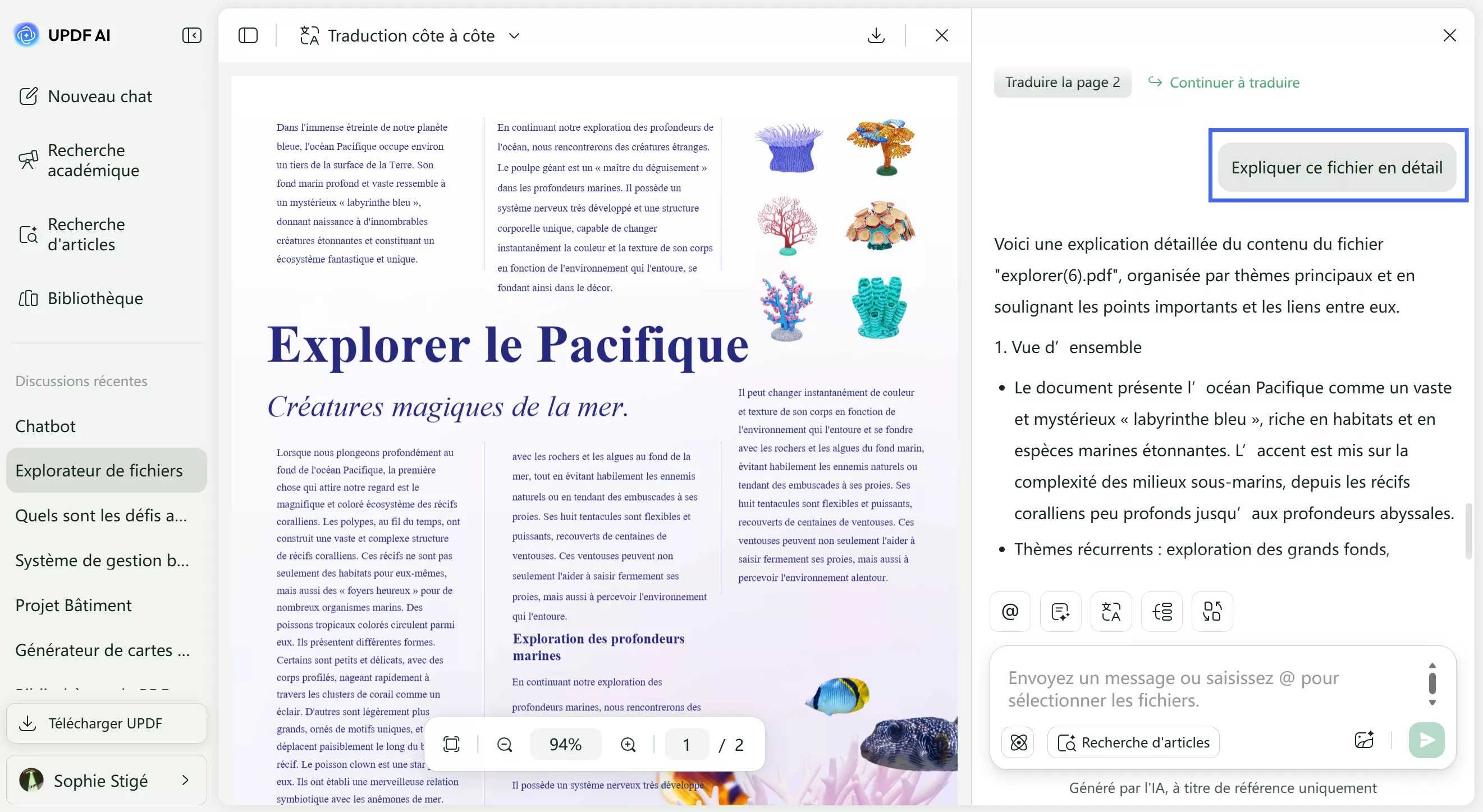Viewport: 1483px width, 812px height.
Task: Click Expliquer ce fichier en détail
Action: pos(1335,167)
